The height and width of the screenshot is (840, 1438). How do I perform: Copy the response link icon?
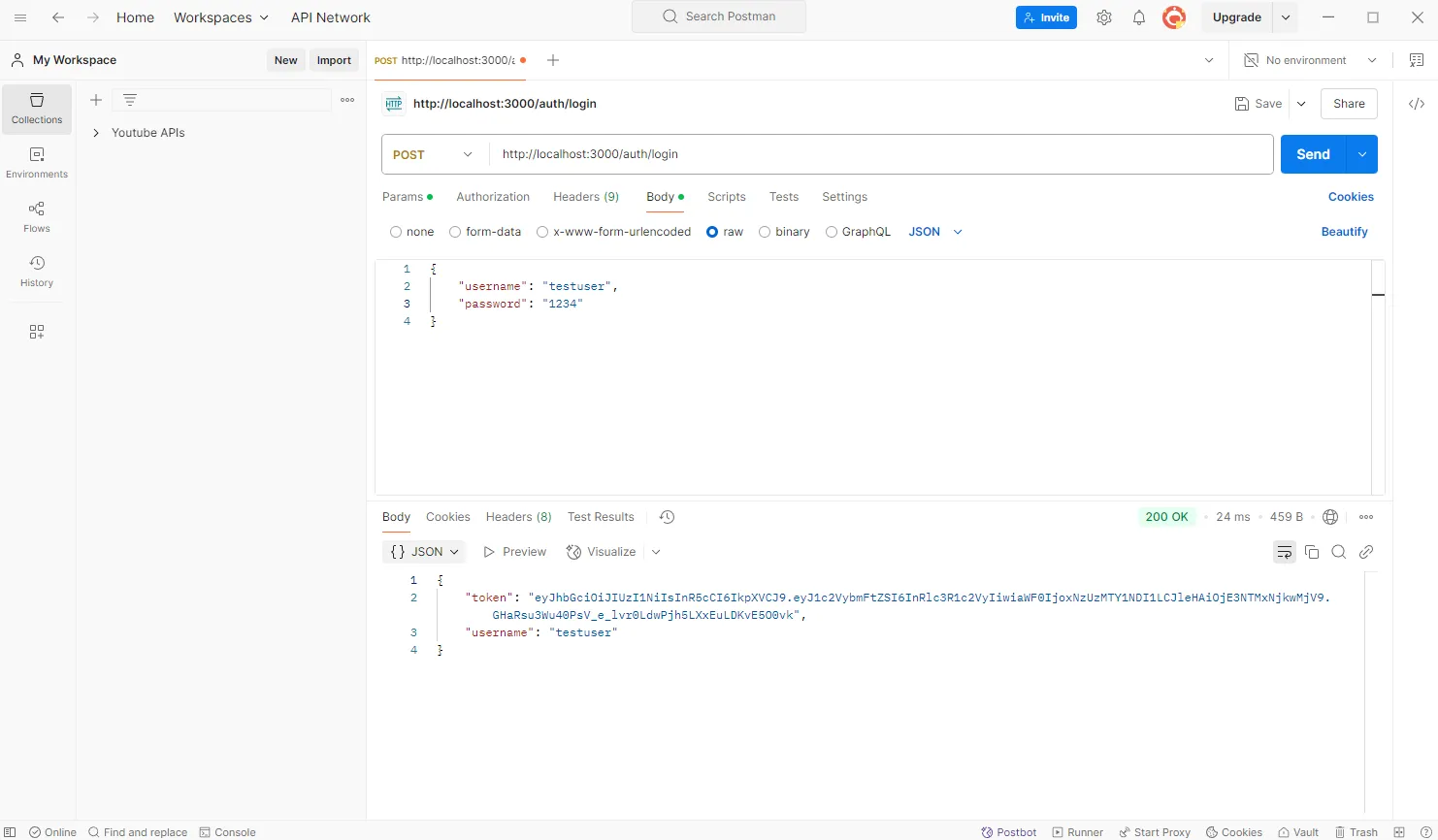click(x=1366, y=552)
